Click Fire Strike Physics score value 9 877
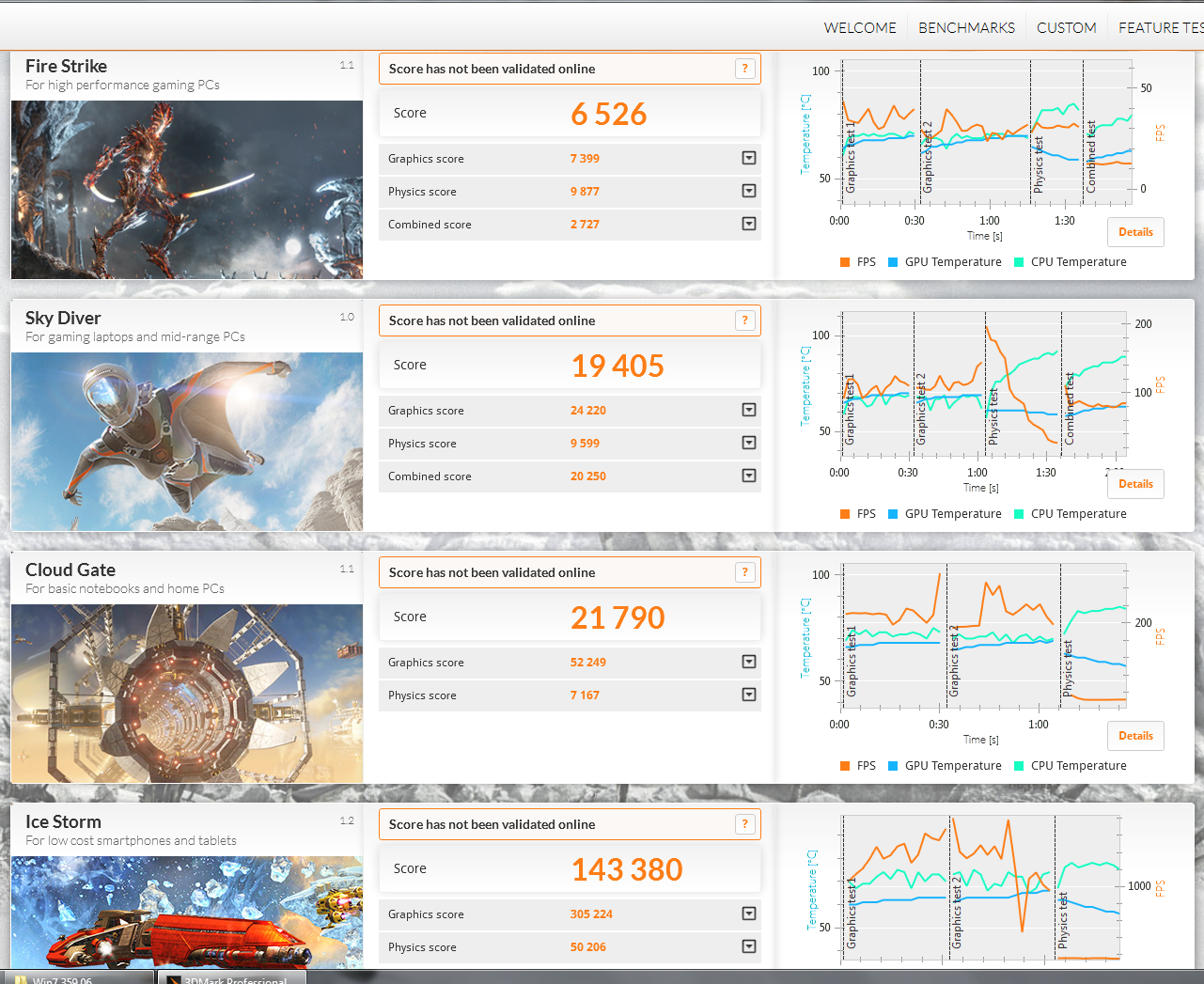This screenshot has height=984, width=1204. coord(585,191)
